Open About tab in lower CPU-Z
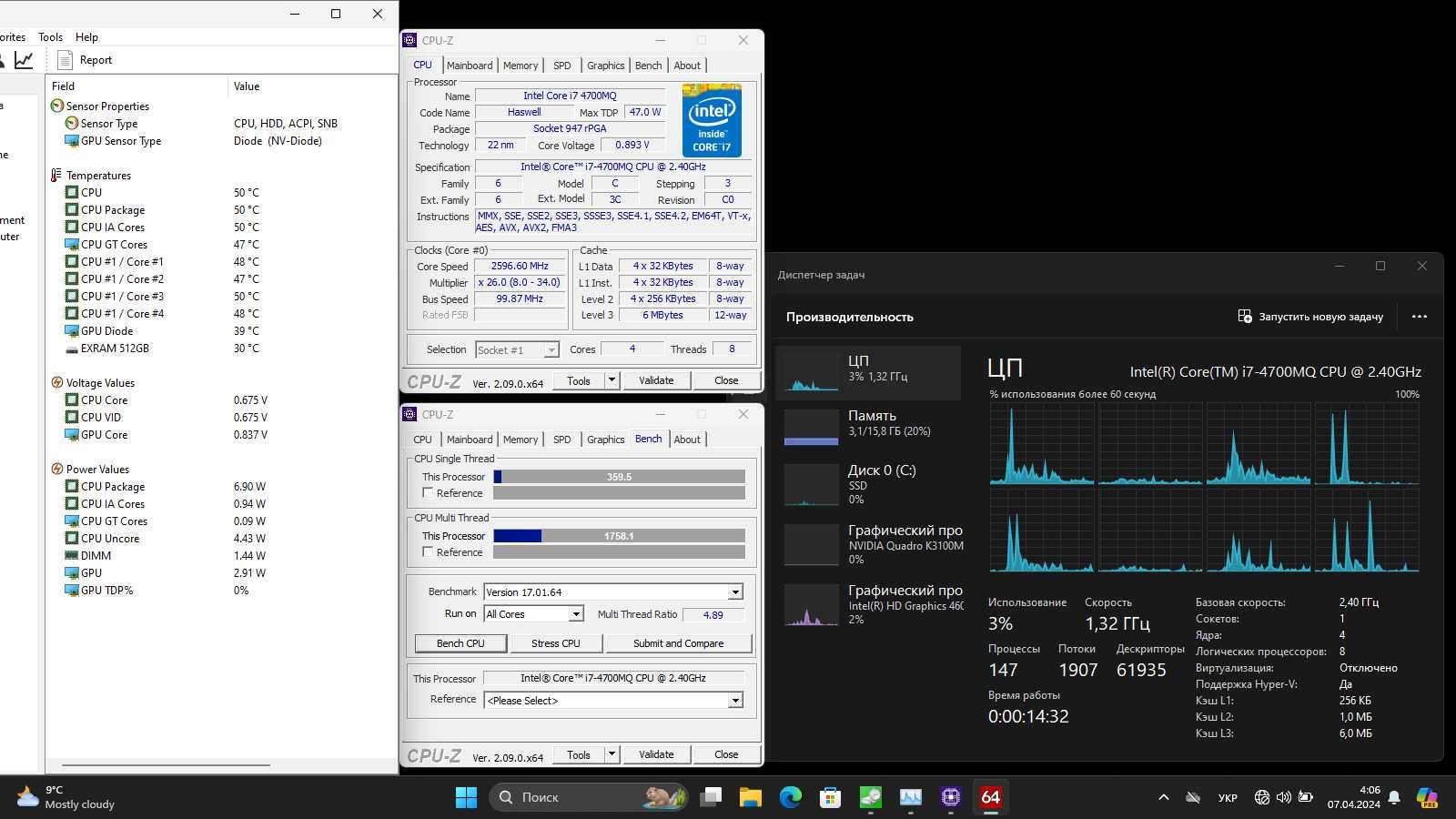This screenshot has width=1456, height=819. click(x=687, y=440)
